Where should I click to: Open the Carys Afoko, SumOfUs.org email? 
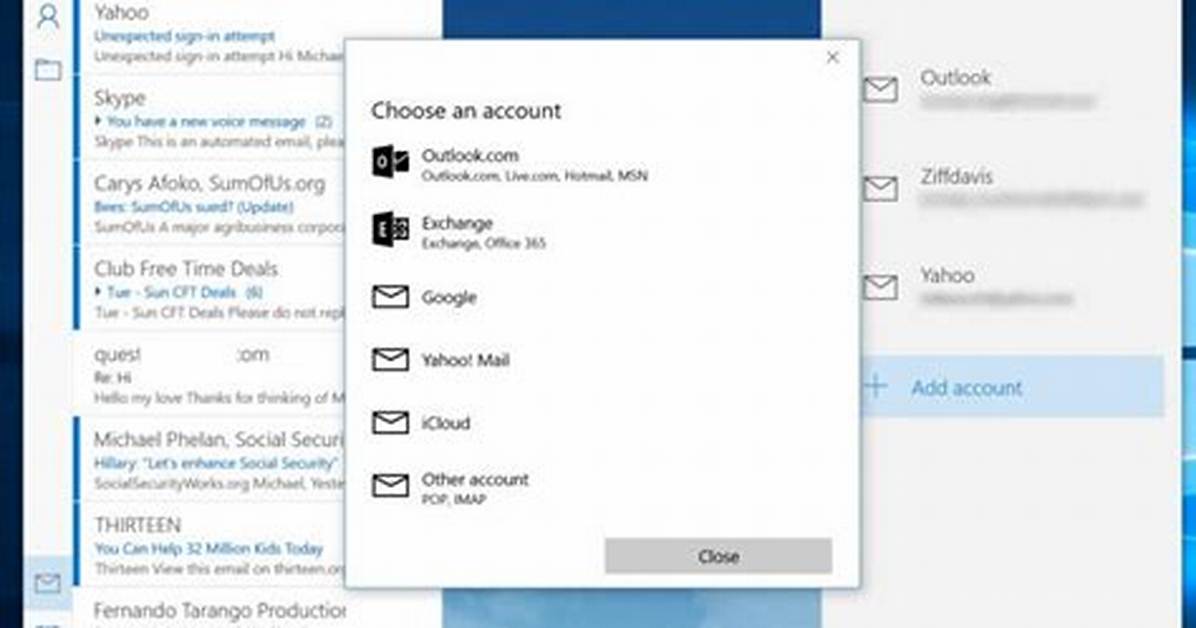click(x=211, y=205)
